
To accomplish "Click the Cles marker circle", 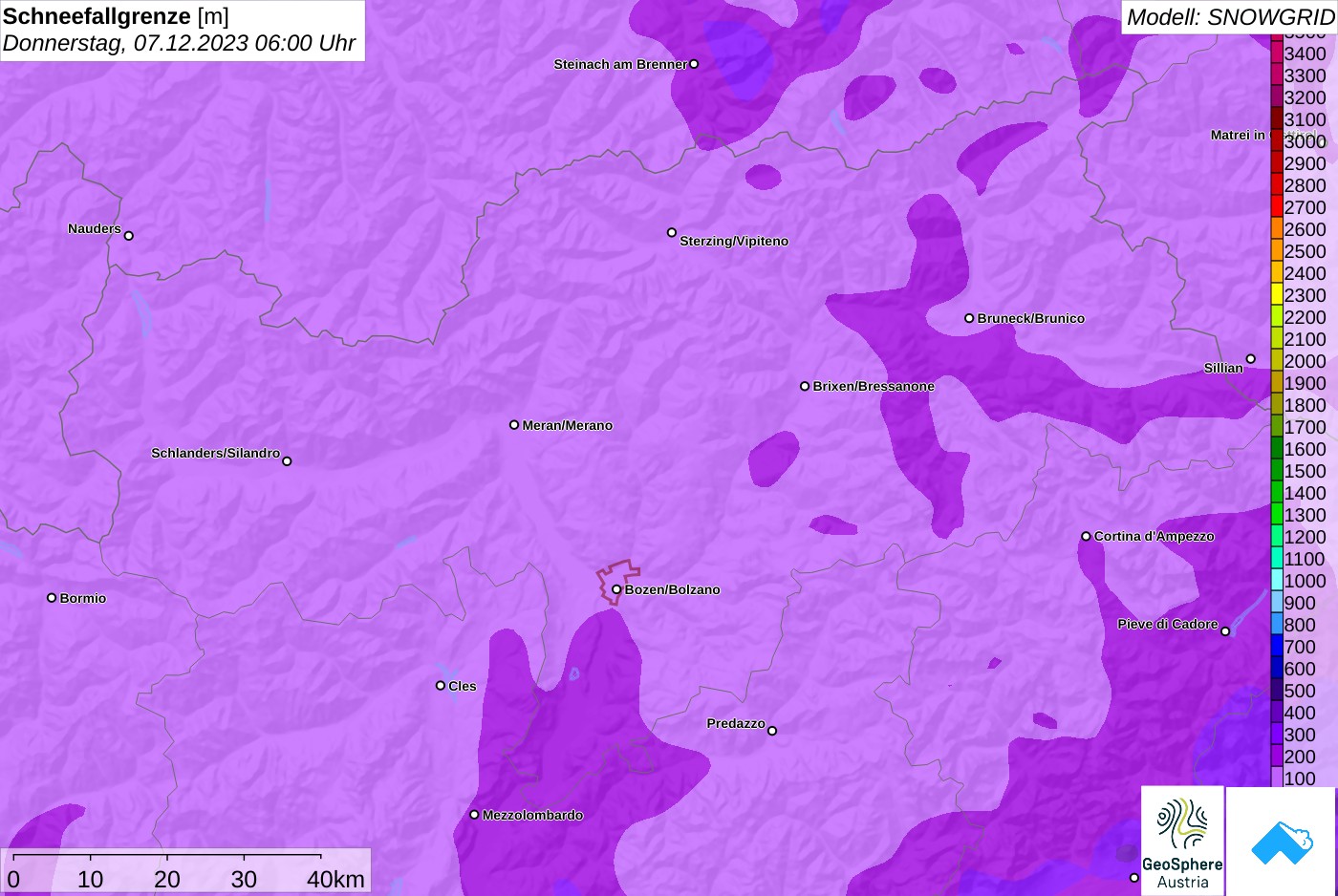I will coord(441,686).
